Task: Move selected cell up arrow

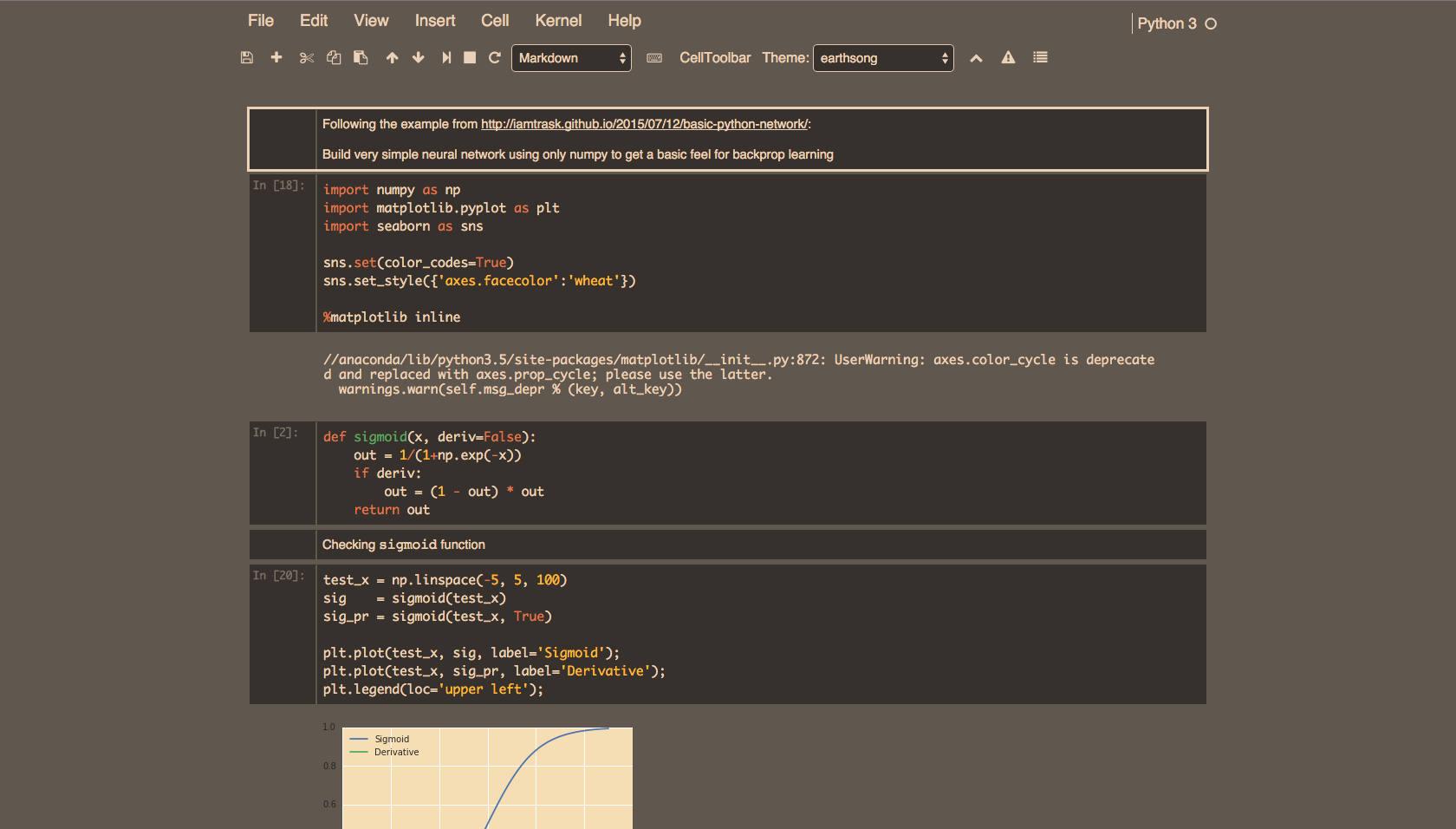Action: click(393, 57)
